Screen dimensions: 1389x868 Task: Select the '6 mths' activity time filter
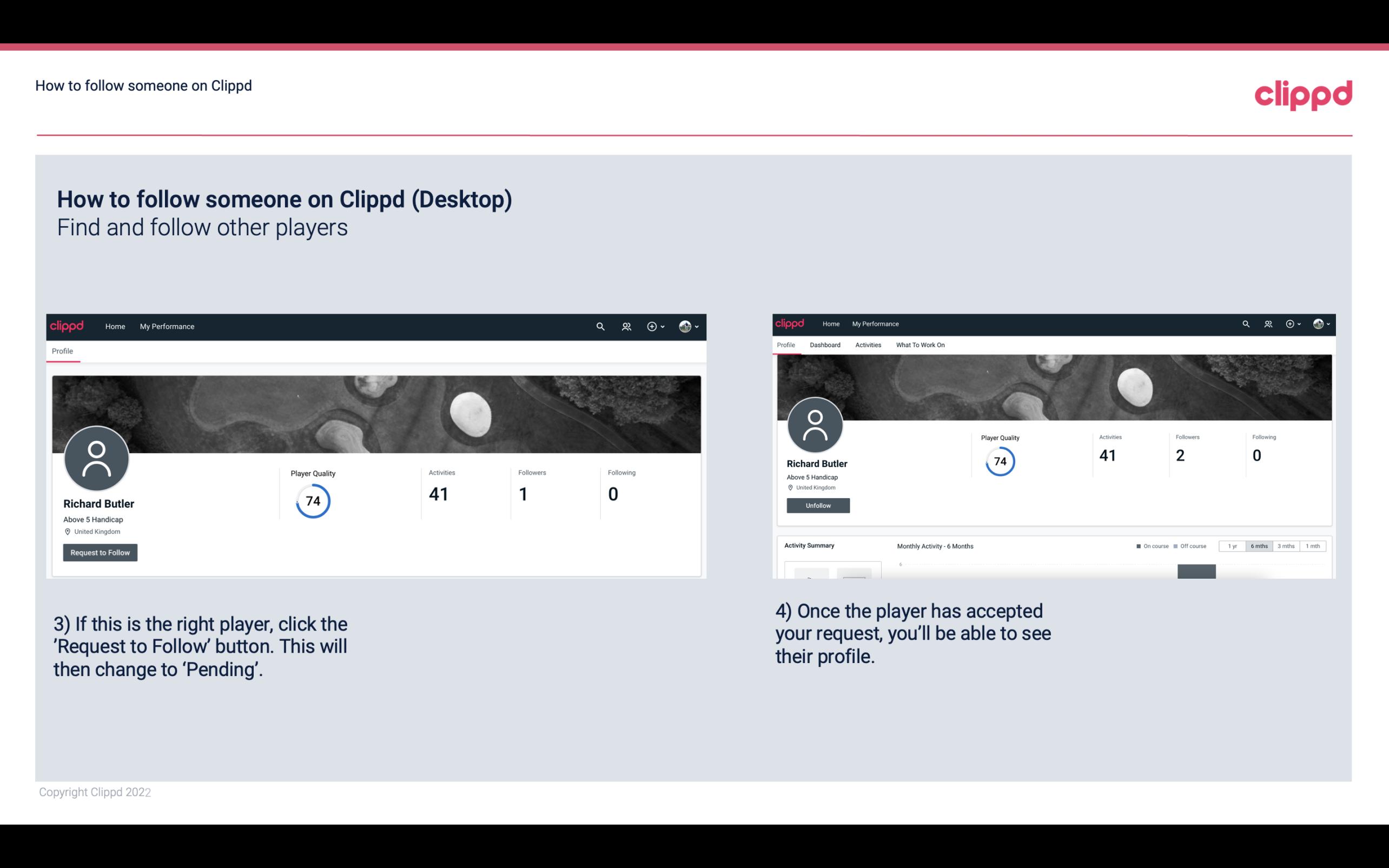1259,546
